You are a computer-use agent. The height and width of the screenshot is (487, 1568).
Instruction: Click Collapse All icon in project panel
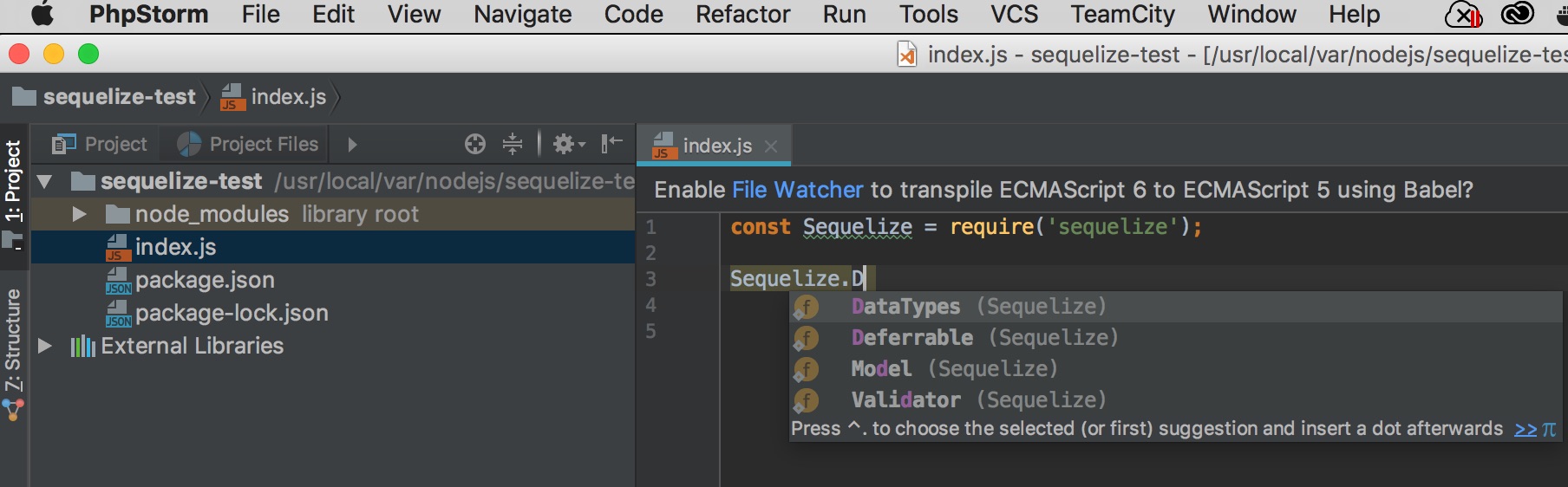513,144
